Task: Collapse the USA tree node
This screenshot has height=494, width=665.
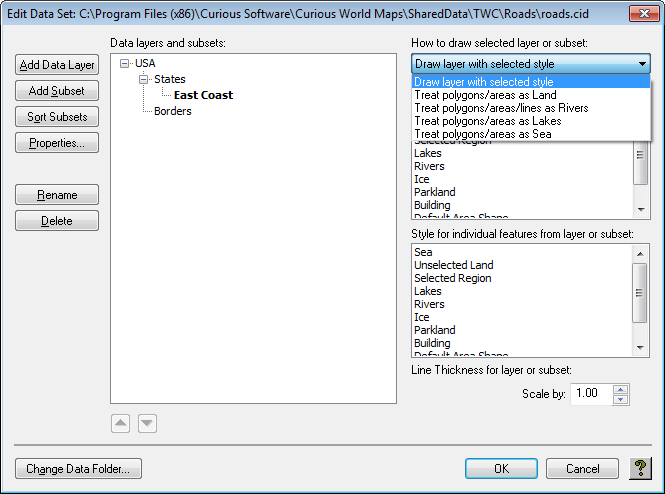Action: 125,64
